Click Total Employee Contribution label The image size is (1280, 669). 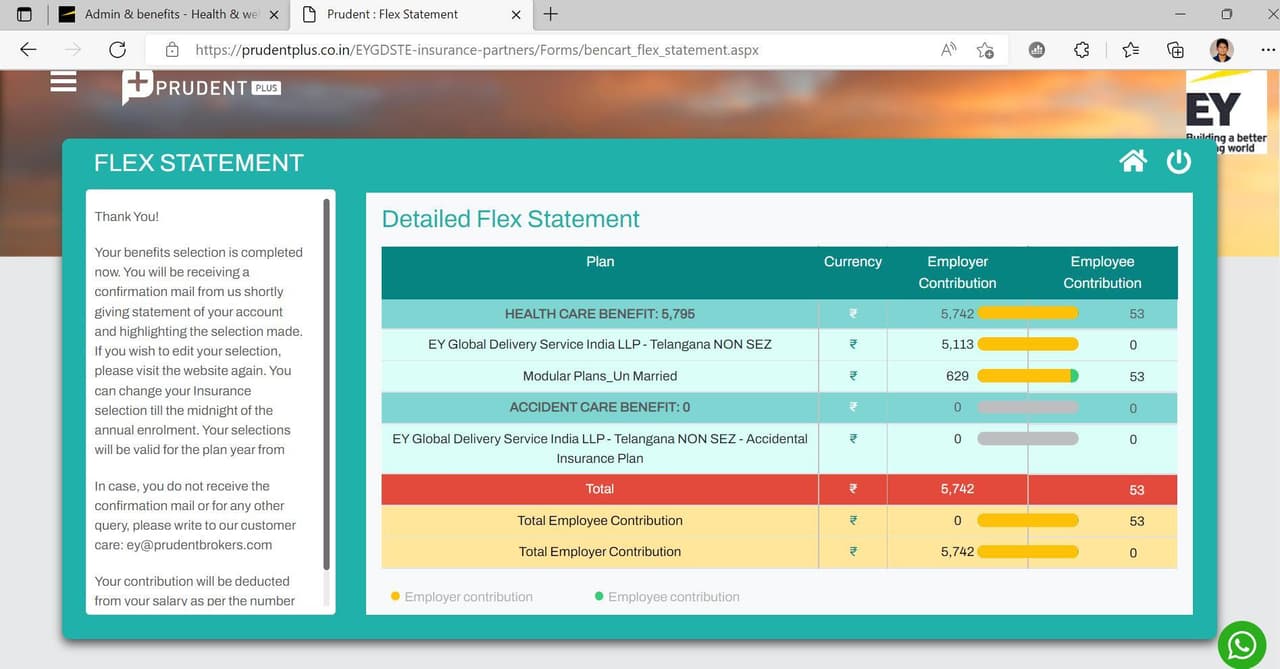(600, 520)
